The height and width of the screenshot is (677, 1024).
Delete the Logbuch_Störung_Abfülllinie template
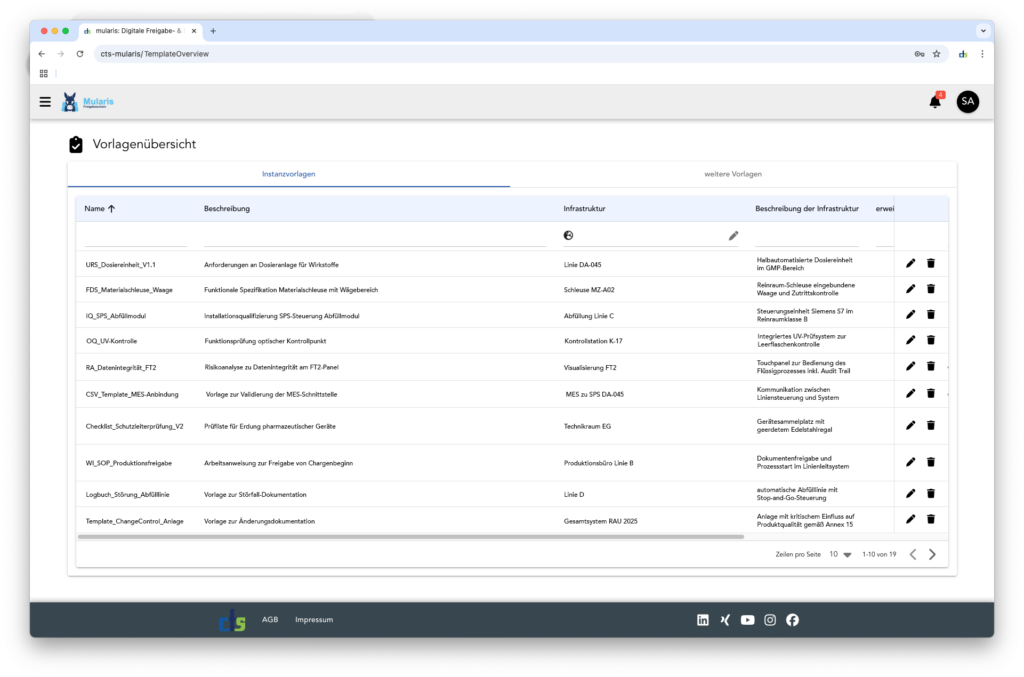tap(931, 493)
